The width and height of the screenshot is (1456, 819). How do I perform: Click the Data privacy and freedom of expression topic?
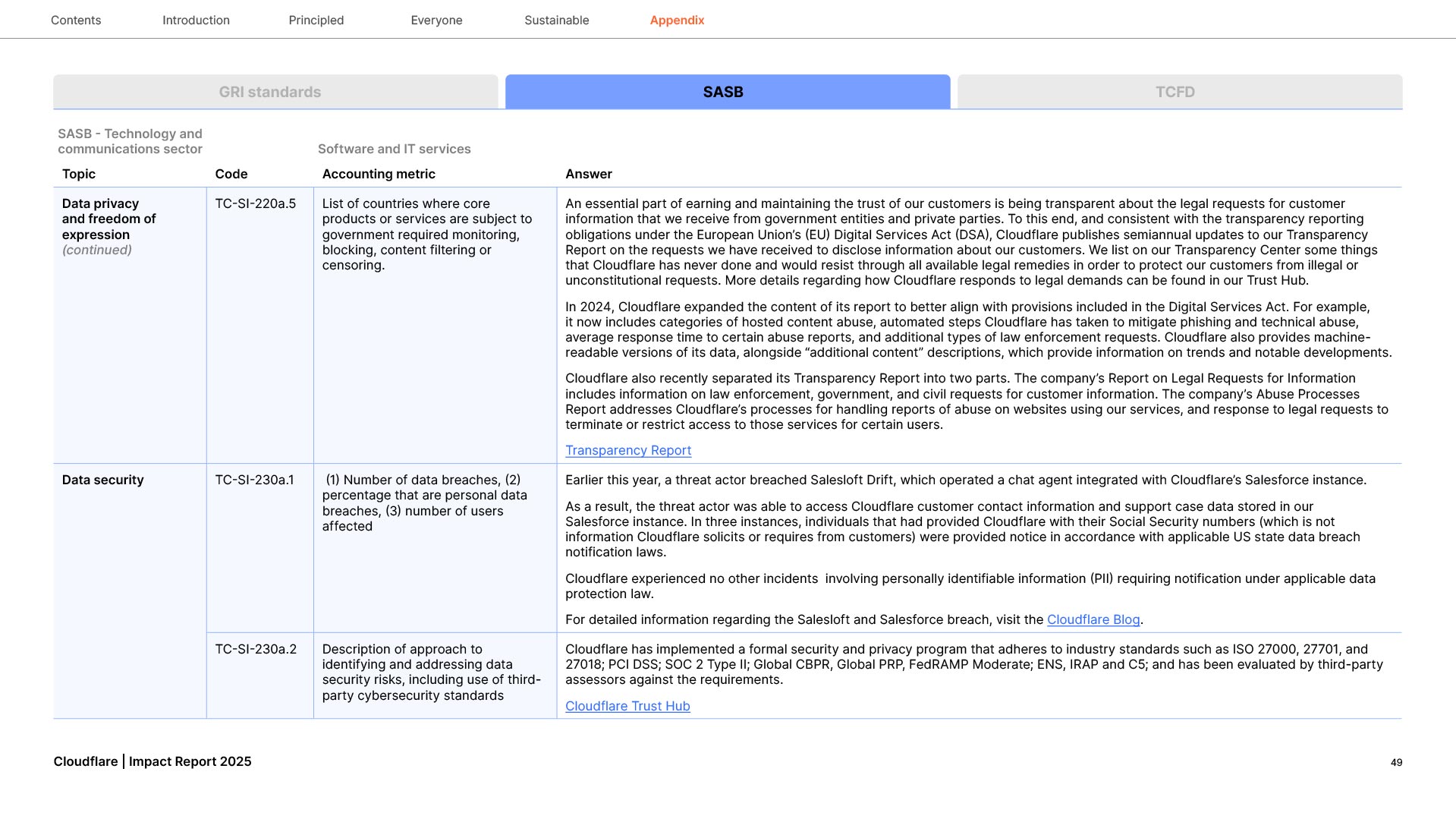(108, 219)
